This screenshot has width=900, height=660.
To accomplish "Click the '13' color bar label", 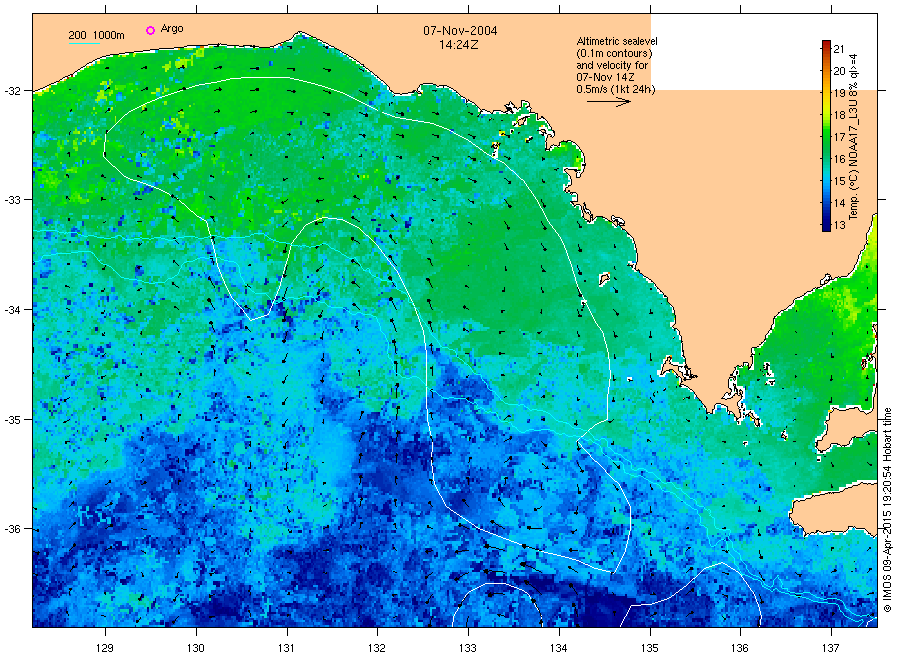I will 839,225.
